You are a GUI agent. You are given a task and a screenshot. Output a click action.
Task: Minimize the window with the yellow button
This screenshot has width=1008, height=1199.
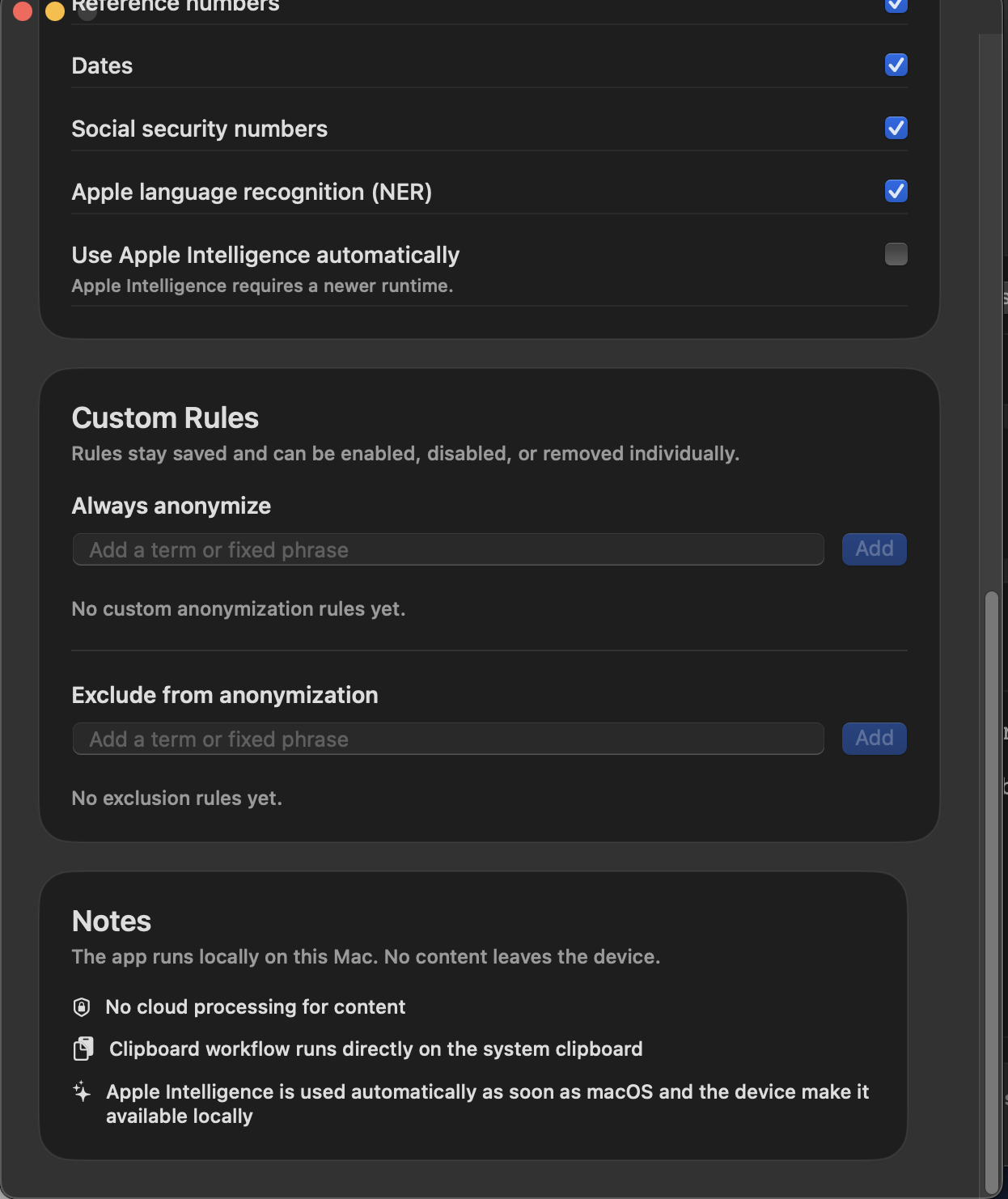tap(54, 11)
